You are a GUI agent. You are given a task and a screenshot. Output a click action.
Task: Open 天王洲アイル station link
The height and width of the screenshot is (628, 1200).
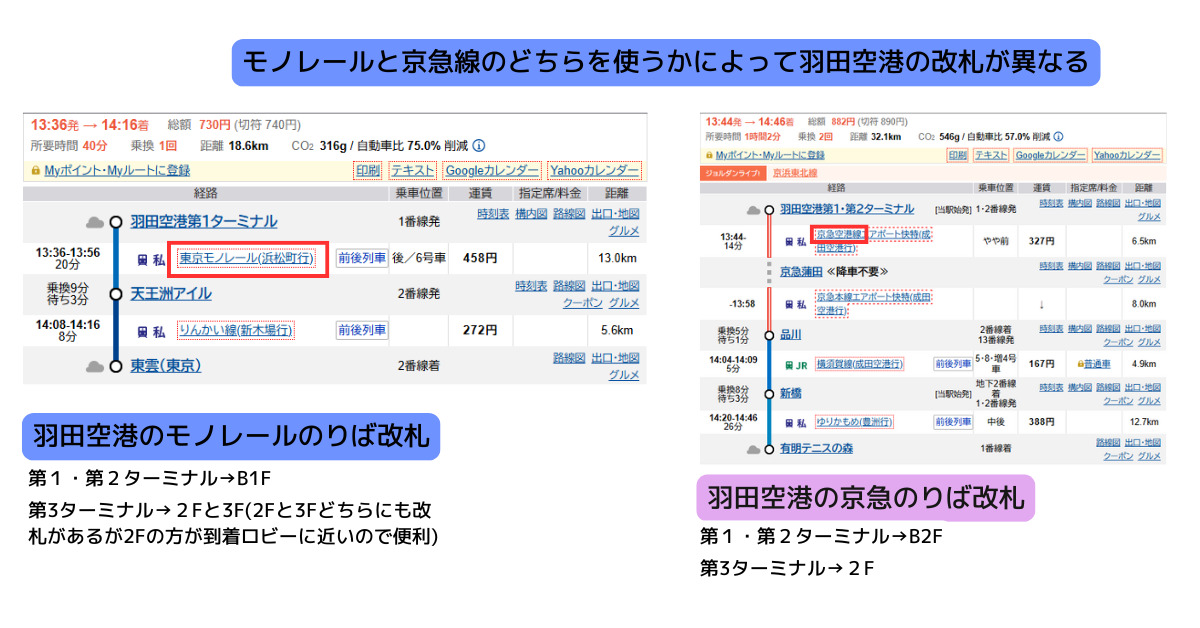(171, 294)
